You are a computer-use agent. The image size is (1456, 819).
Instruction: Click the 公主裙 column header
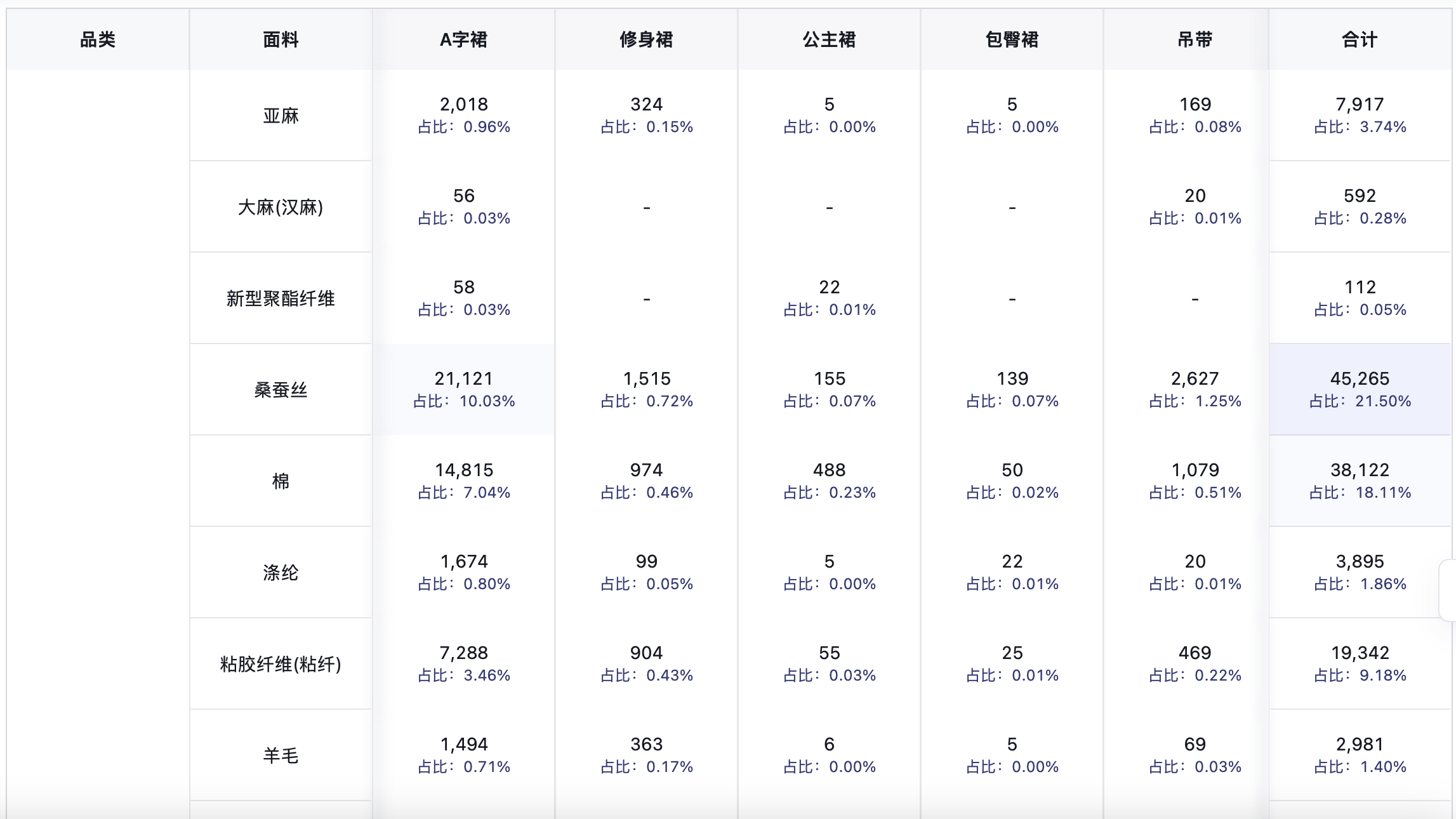[x=829, y=39]
